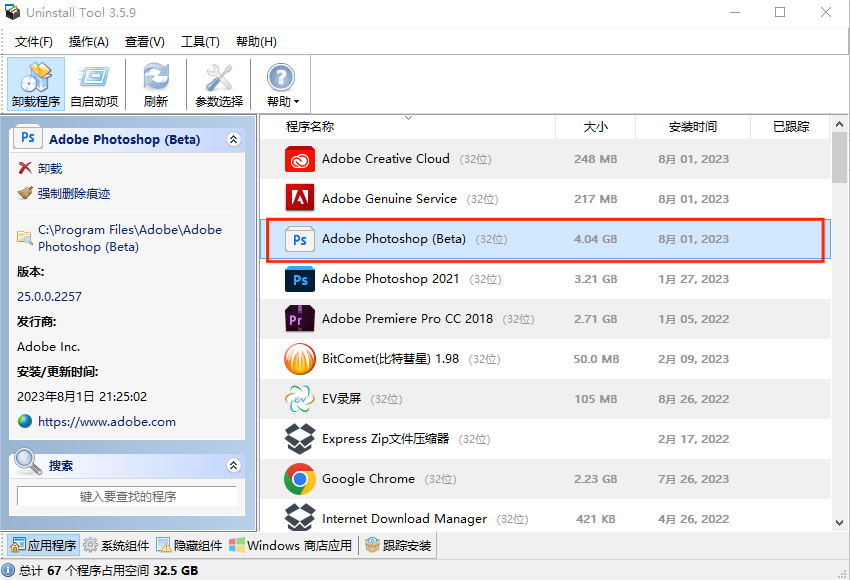Collapse the Adobe Photoshop (Beta) info panel chevron
Viewport: 850px width, 580px height.
point(233,139)
